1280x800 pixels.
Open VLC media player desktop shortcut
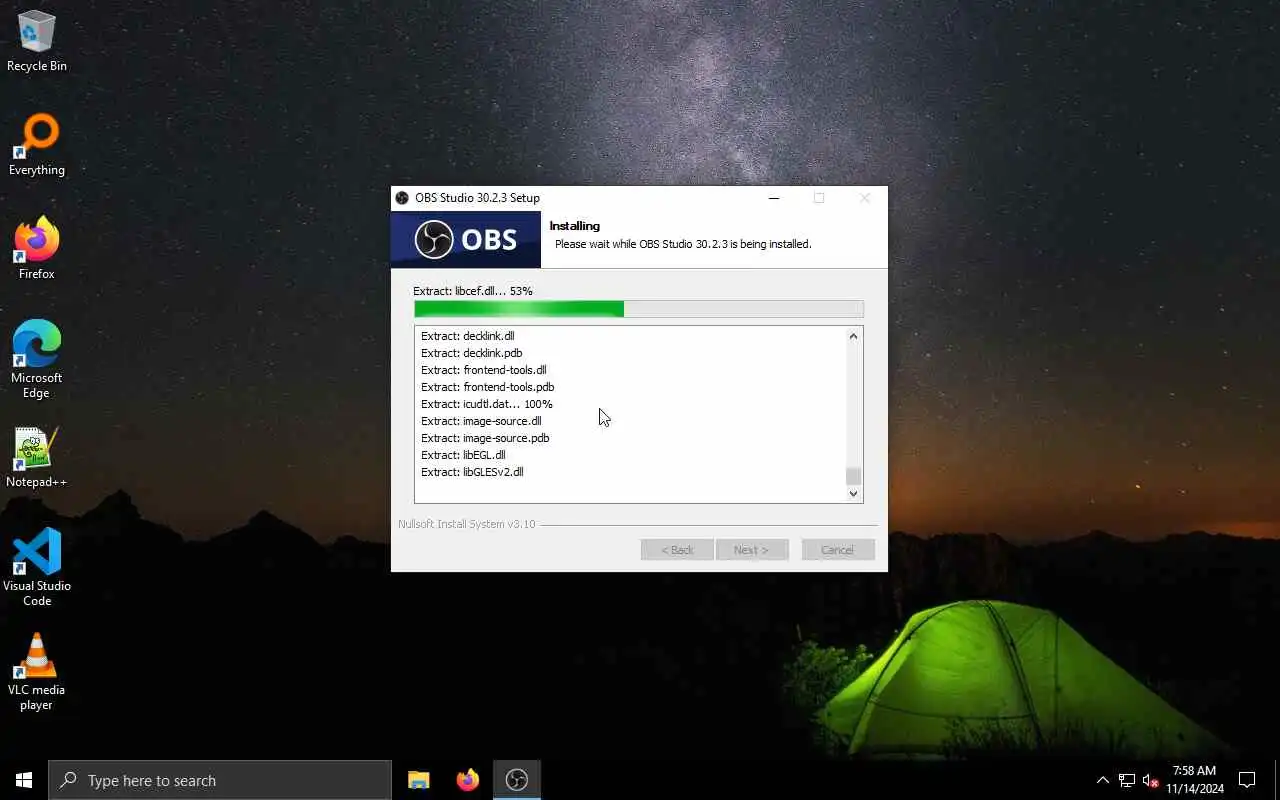click(x=37, y=672)
